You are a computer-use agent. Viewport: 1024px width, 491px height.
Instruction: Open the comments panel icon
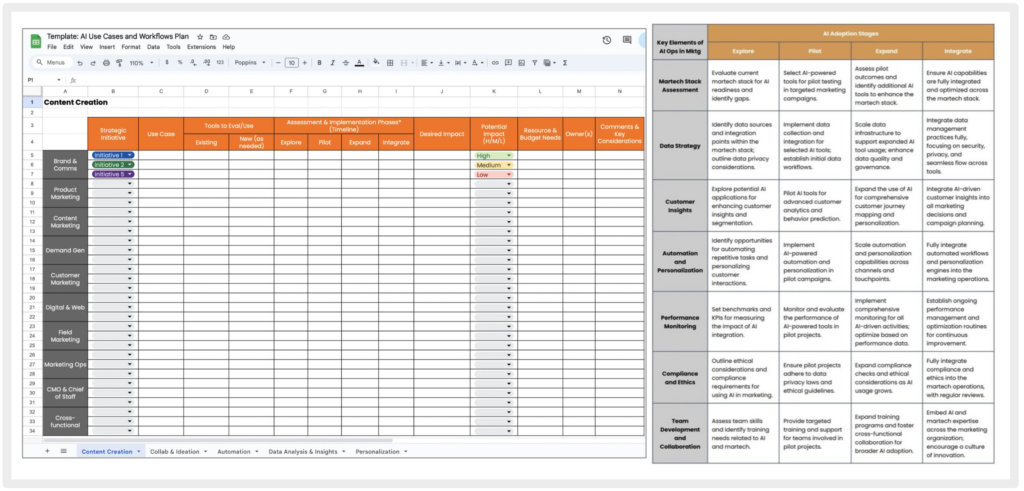point(628,40)
